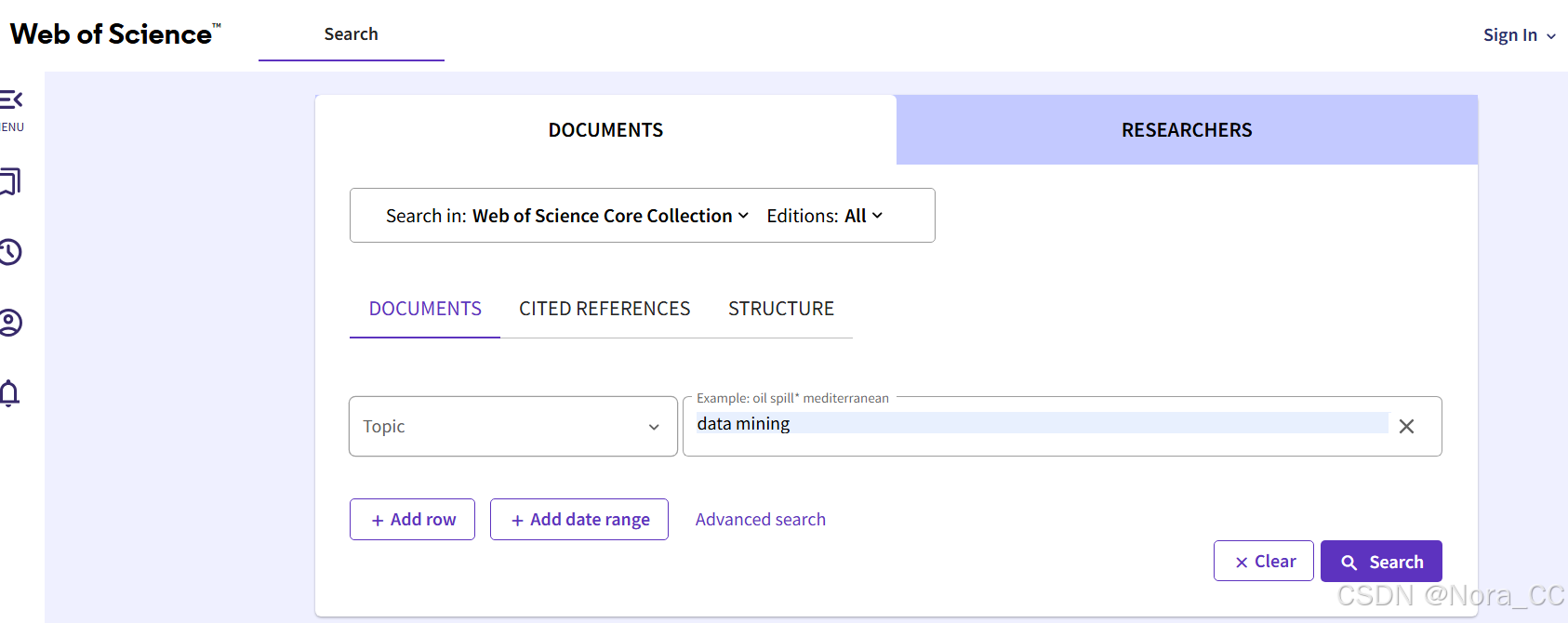The height and width of the screenshot is (623, 1568).
Task: Open the Sign In menu
Action: click(x=1518, y=35)
